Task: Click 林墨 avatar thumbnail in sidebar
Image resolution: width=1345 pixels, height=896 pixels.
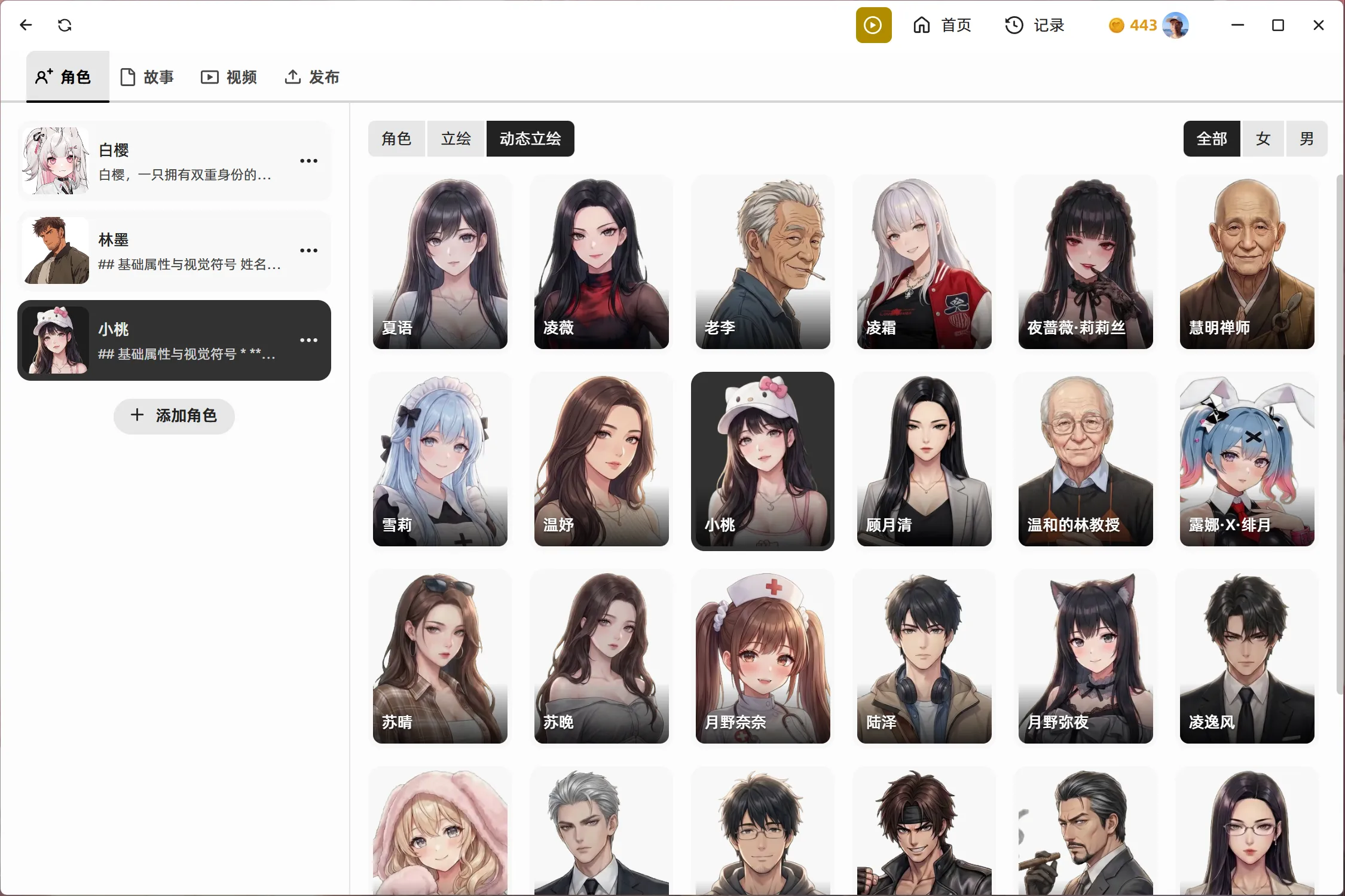Action: (x=56, y=250)
